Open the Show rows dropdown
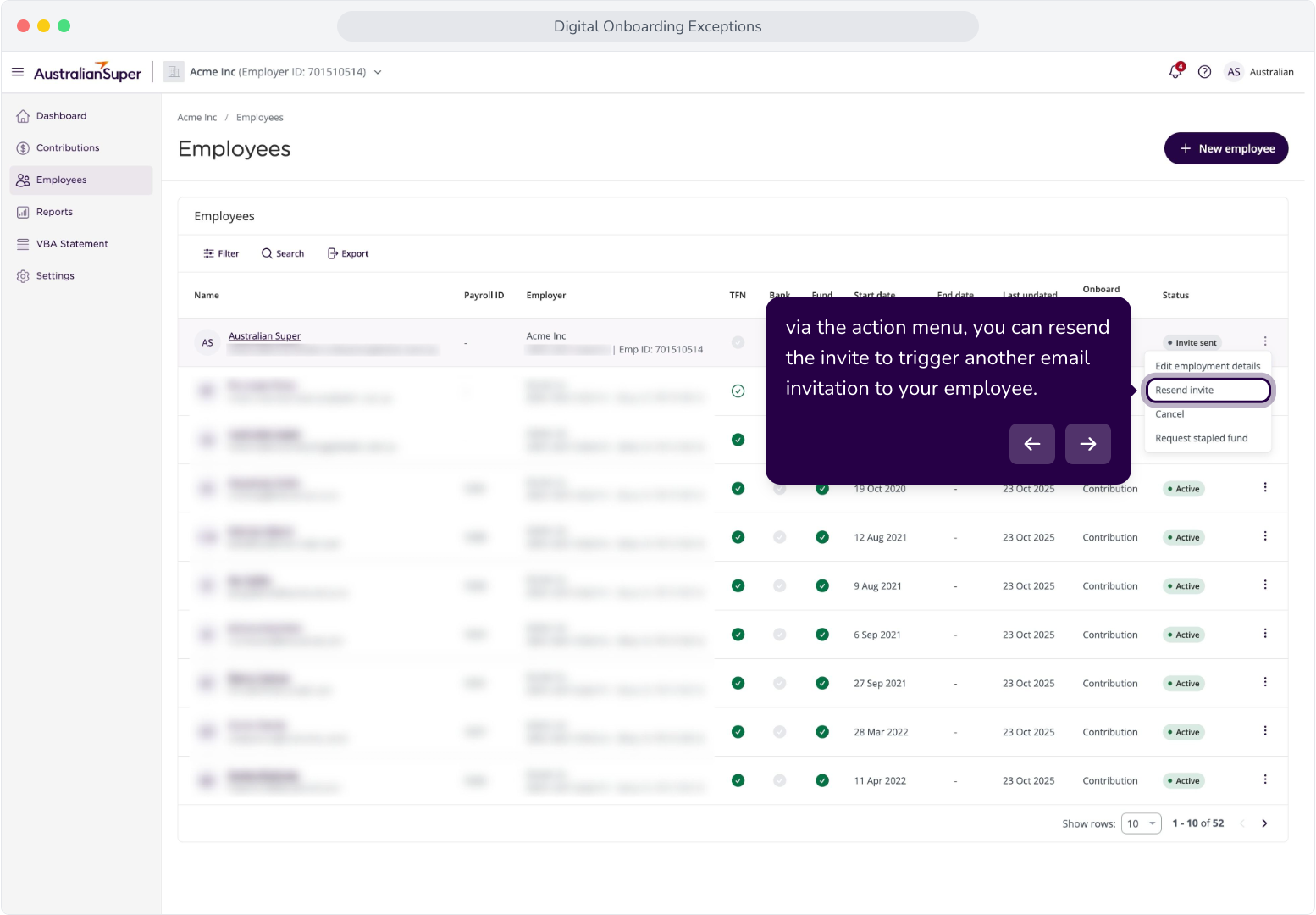 (x=1141, y=823)
